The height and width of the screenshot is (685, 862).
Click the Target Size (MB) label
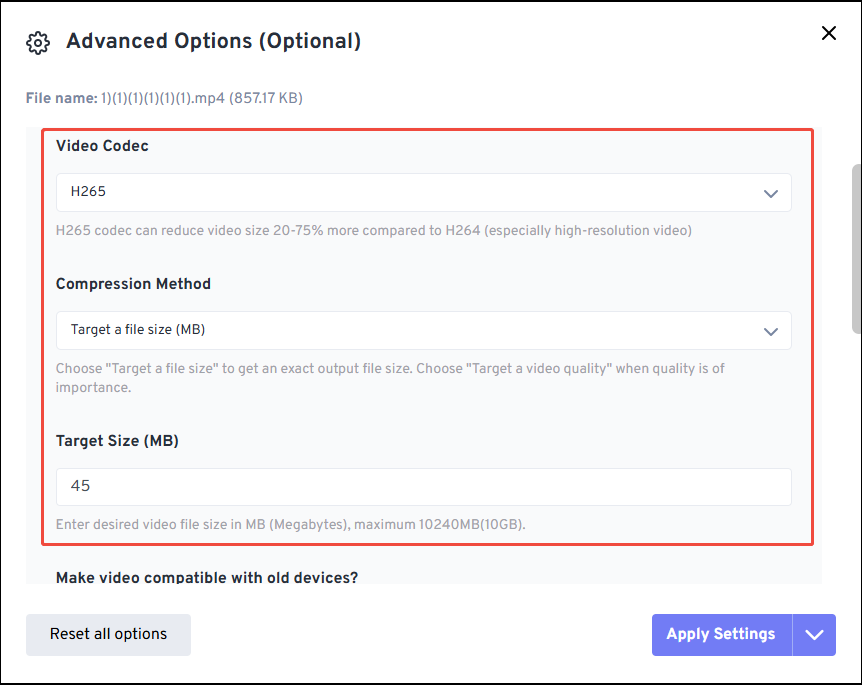pos(117,441)
